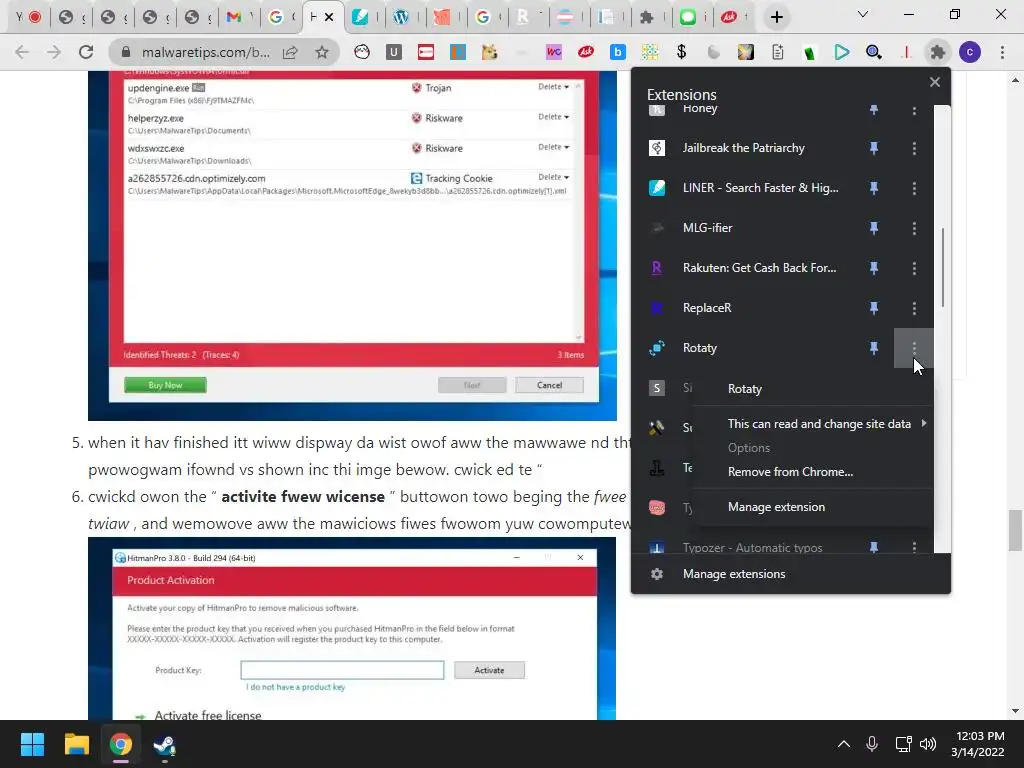The image size is (1024, 768).
Task: Click the Product Key input field
Action: click(x=342, y=670)
